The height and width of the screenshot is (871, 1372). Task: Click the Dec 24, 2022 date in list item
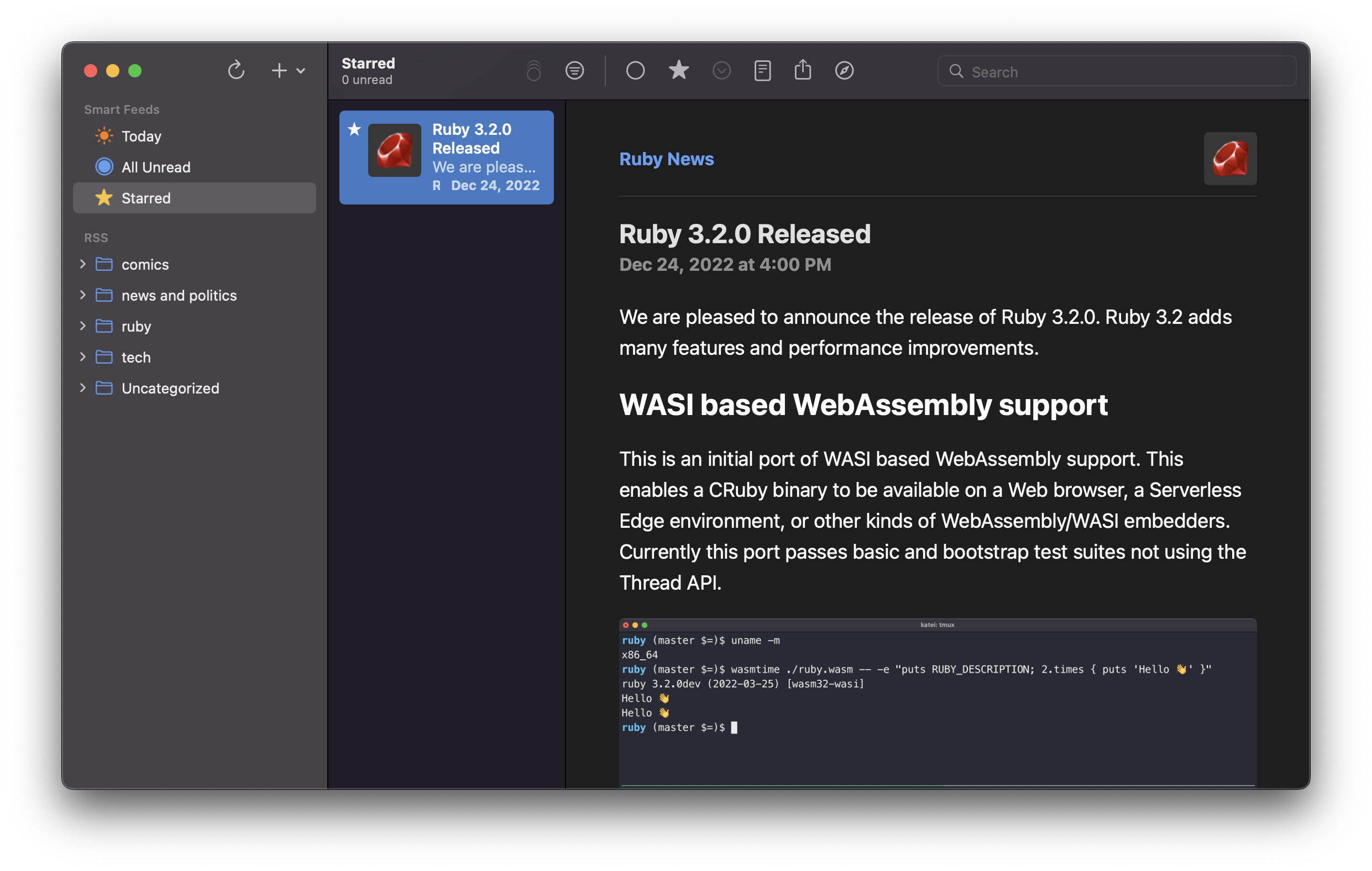point(495,185)
